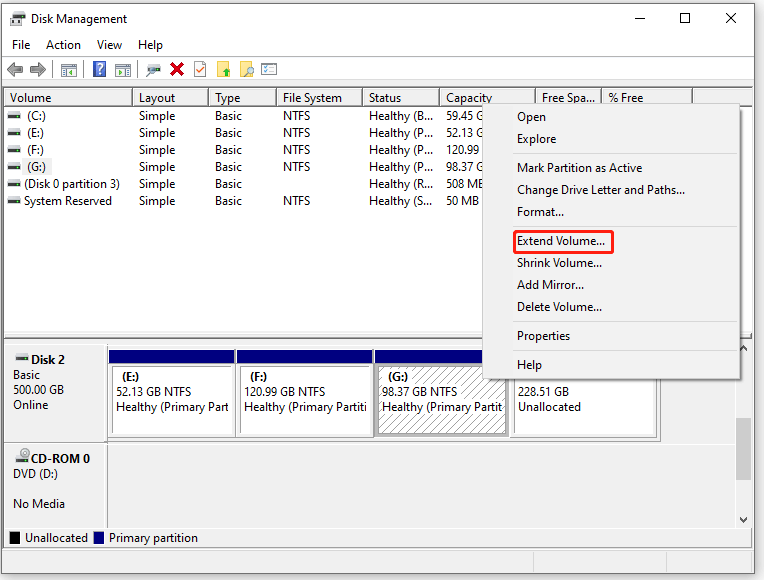Choose Open from the context menu
The width and height of the screenshot is (764, 580).
click(531, 117)
